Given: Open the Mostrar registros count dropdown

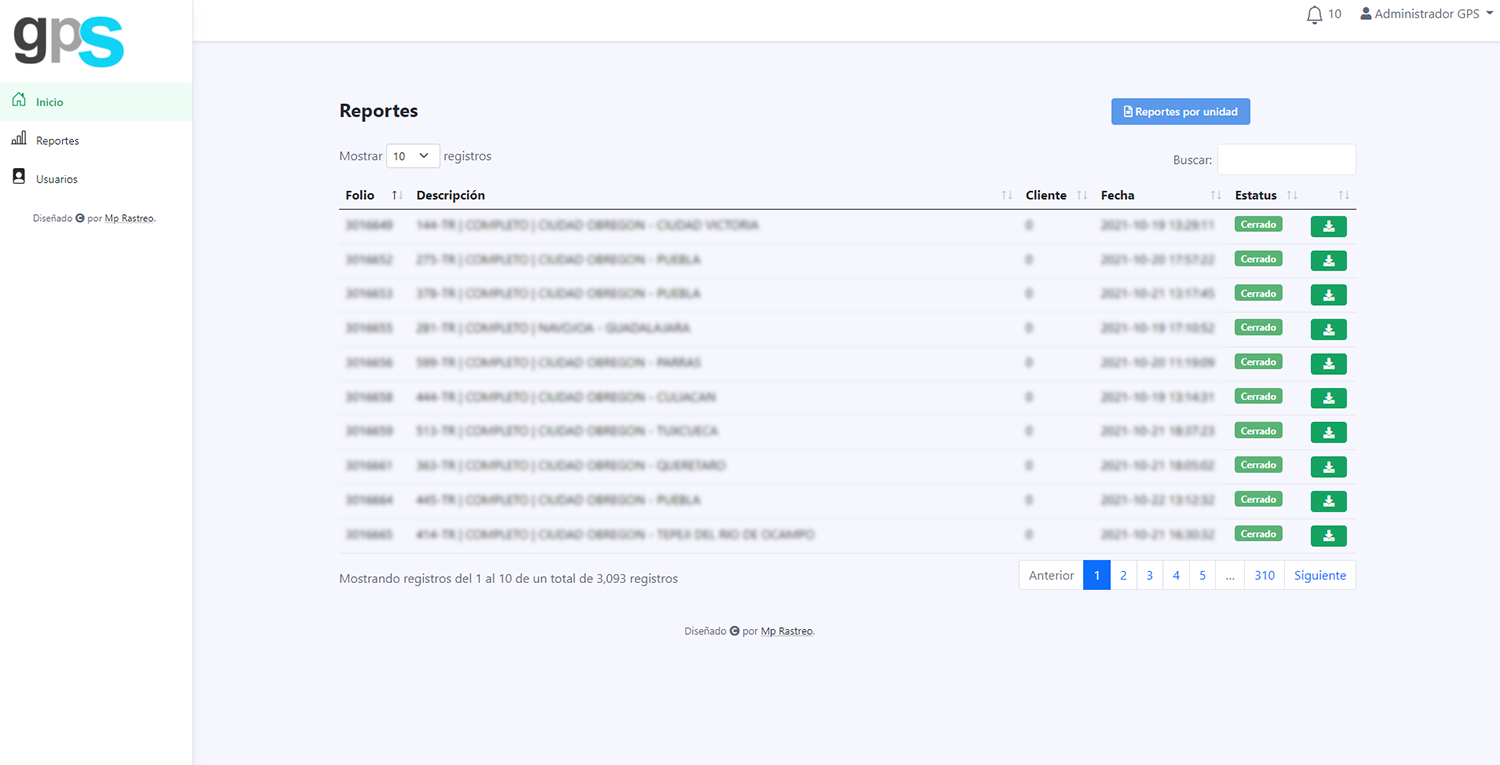Looking at the screenshot, I should click(412, 156).
